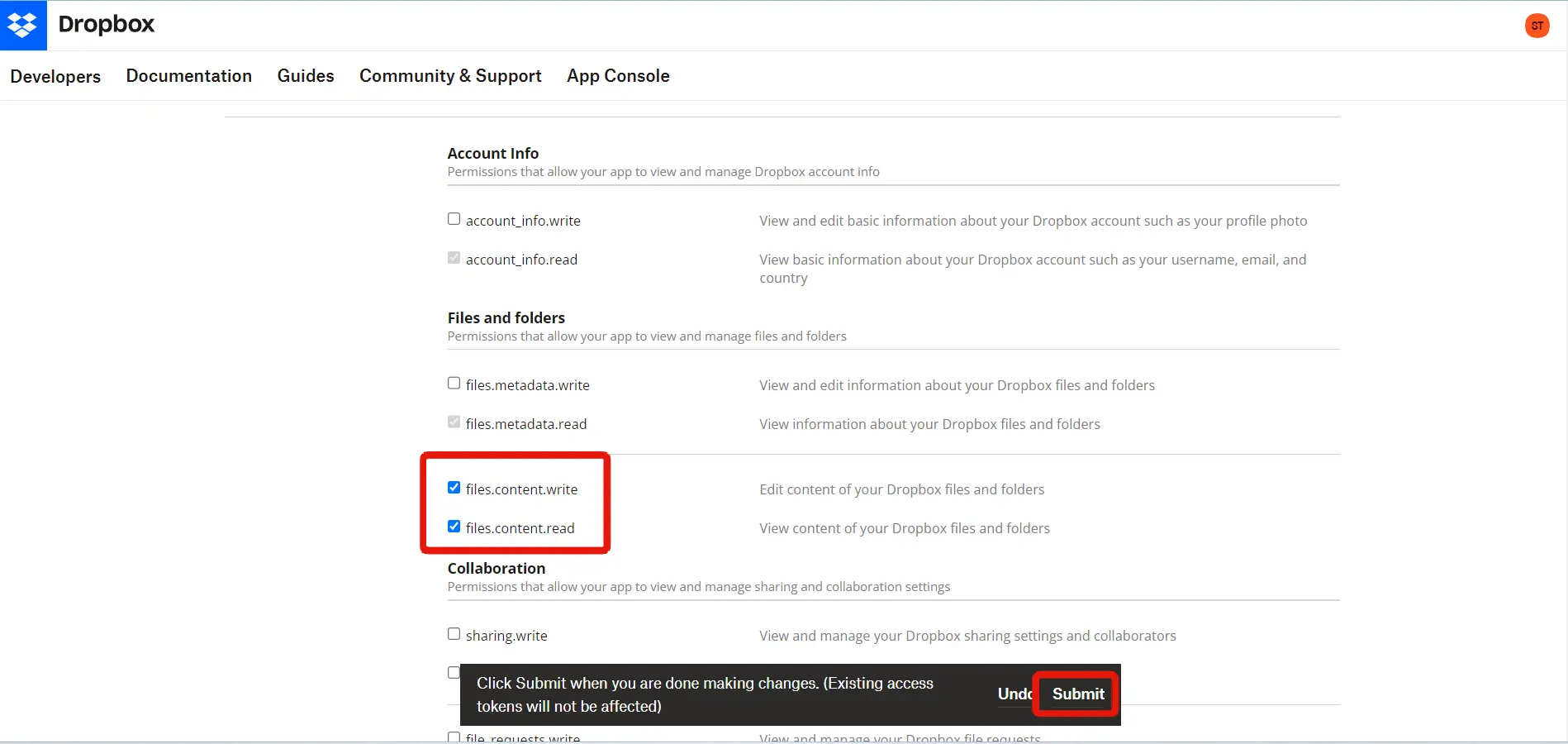Viewport: 1568px width, 744px height.
Task: Click "View content of your Dropbox files and folders"
Action: tap(905, 528)
